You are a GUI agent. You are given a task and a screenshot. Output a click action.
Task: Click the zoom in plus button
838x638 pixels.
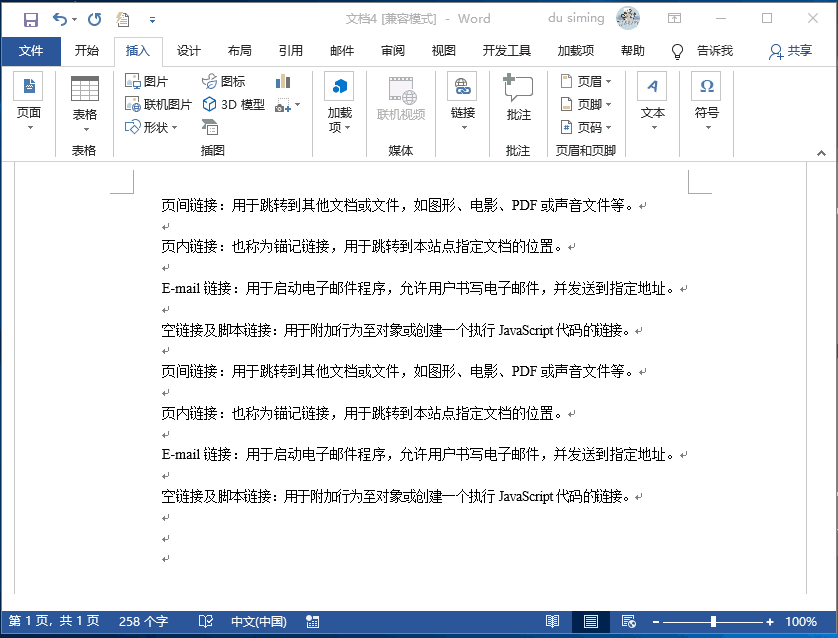pyautogui.click(x=770, y=622)
